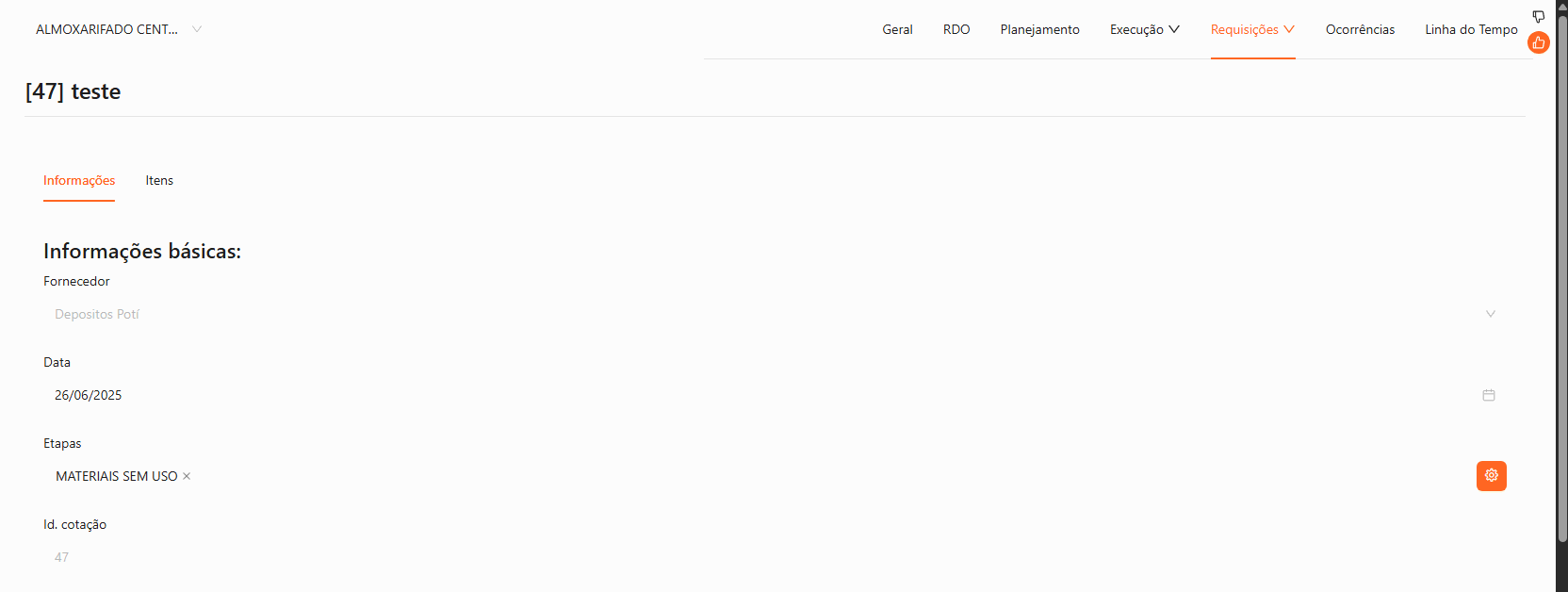Expand the Execução menu
Viewport: 1568px width, 592px height.
pos(1144,29)
